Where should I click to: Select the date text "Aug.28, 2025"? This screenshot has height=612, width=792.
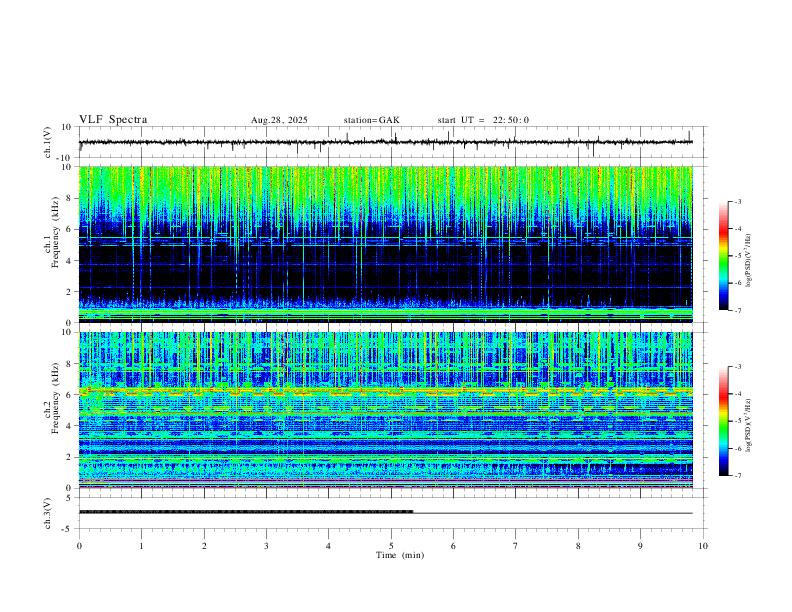(x=279, y=120)
